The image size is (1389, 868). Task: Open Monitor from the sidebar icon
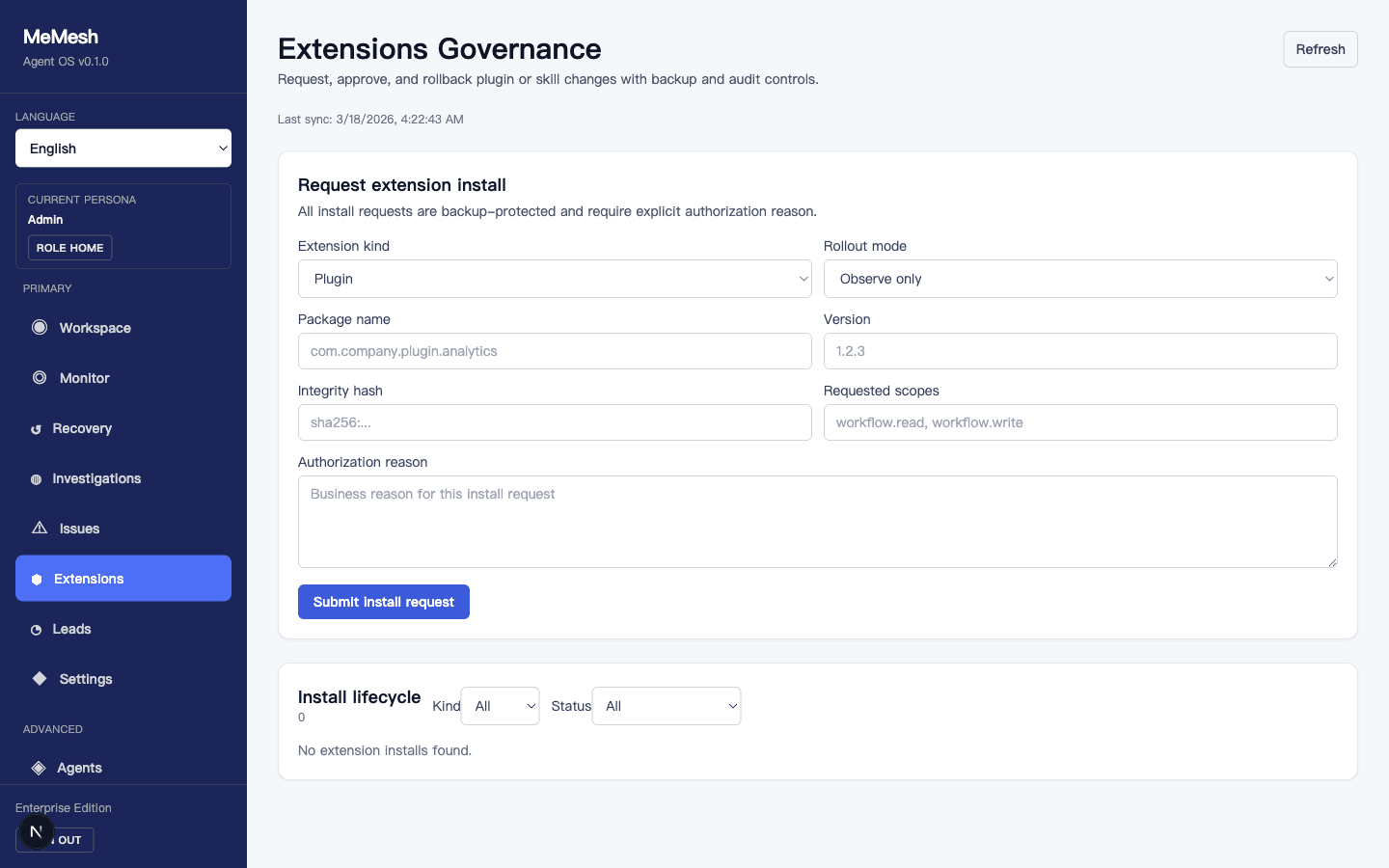point(40,377)
